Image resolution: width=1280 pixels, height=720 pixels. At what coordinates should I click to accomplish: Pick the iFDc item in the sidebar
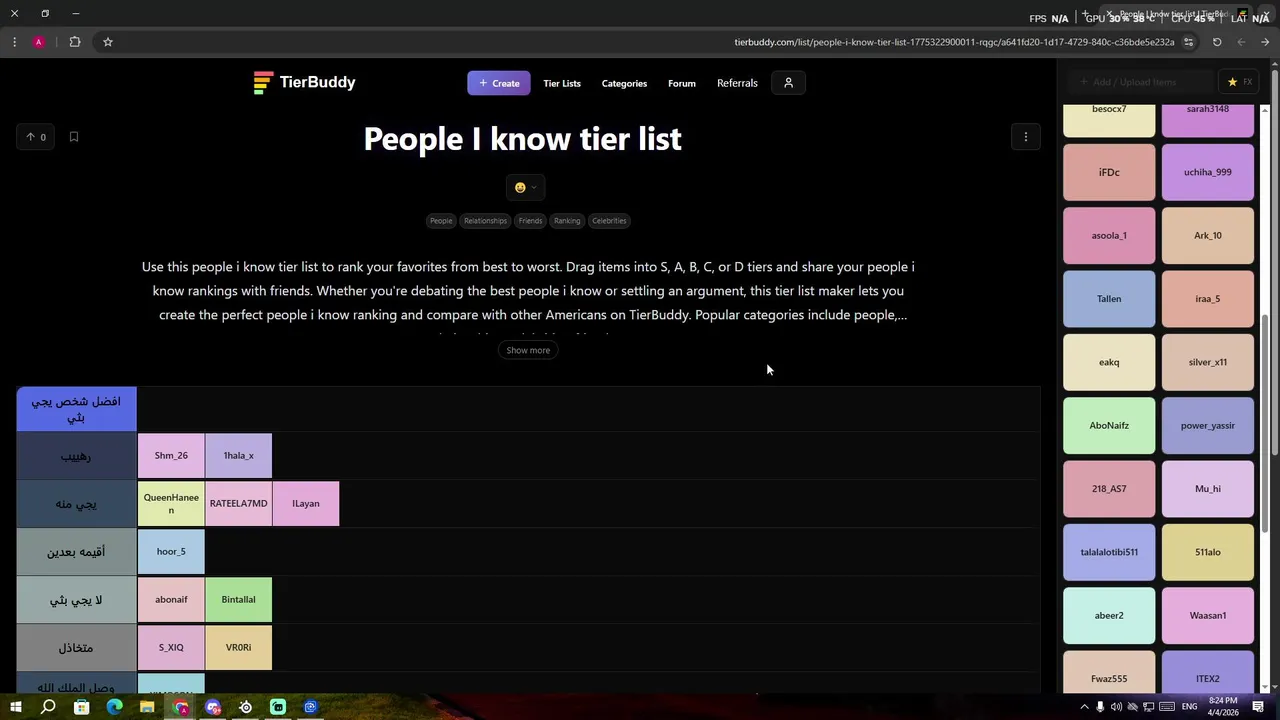1109,172
